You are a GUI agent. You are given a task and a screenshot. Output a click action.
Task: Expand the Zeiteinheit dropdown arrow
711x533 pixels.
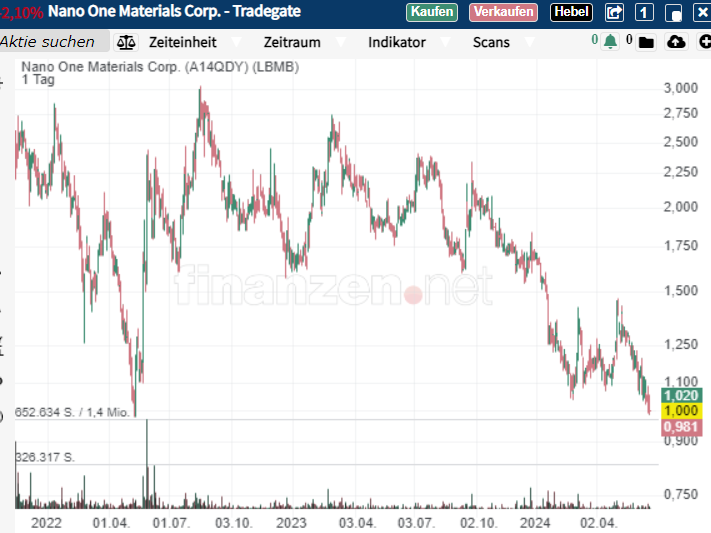(236, 42)
